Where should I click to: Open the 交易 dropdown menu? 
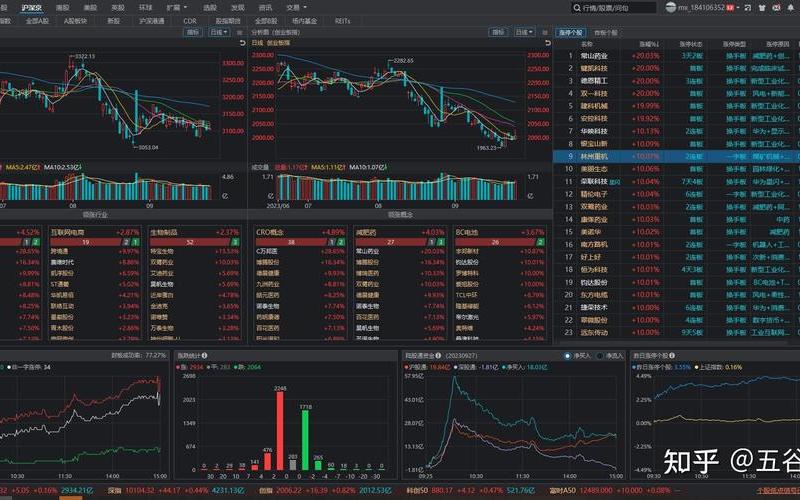tap(296, 8)
